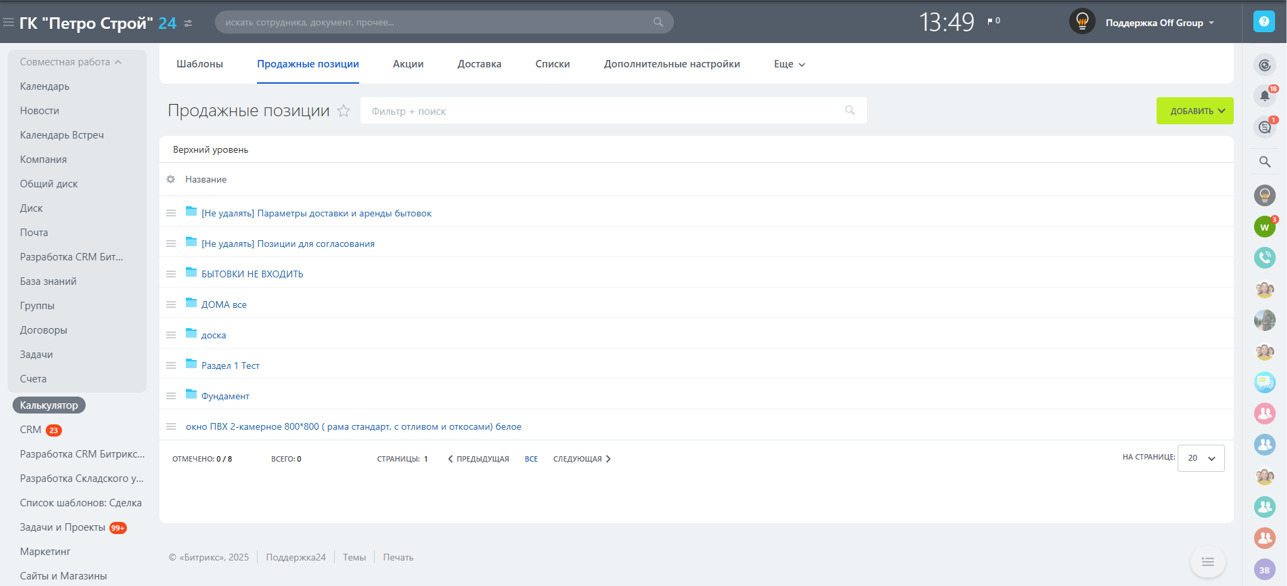The image size is (1287, 586).
Task: Click the Следующая pagination link
Action: (582, 459)
